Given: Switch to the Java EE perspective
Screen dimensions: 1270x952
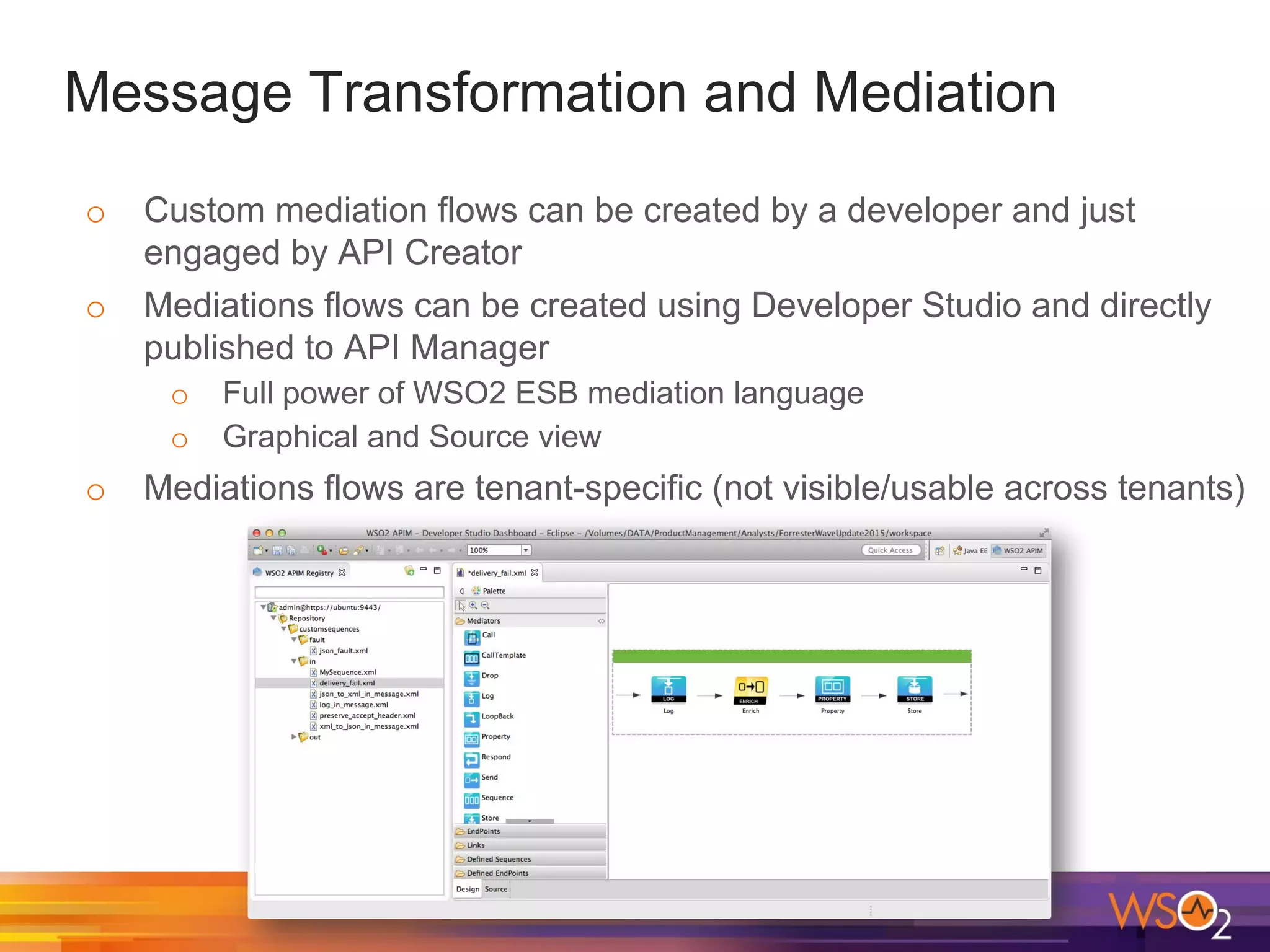Looking at the screenshot, I should click(x=970, y=550).
